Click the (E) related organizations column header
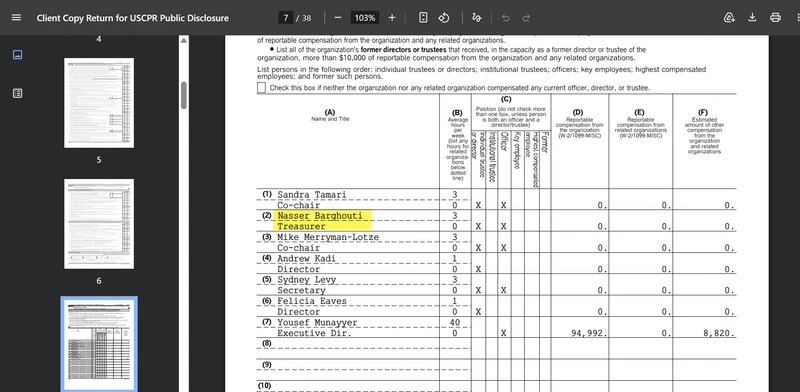The image size is (800, 392). tap(640, 124)
